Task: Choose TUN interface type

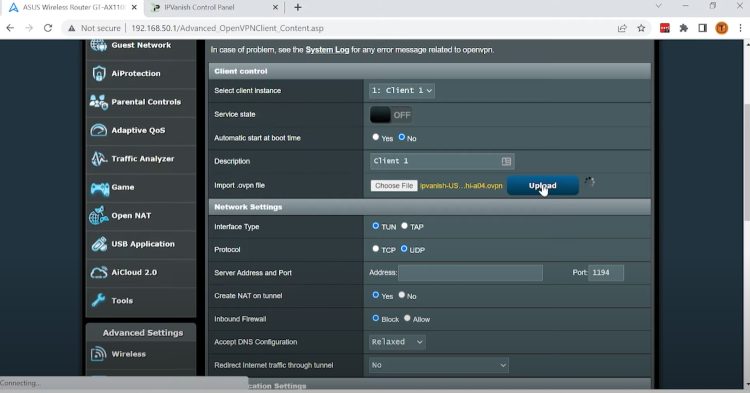Action: (375, 226)
